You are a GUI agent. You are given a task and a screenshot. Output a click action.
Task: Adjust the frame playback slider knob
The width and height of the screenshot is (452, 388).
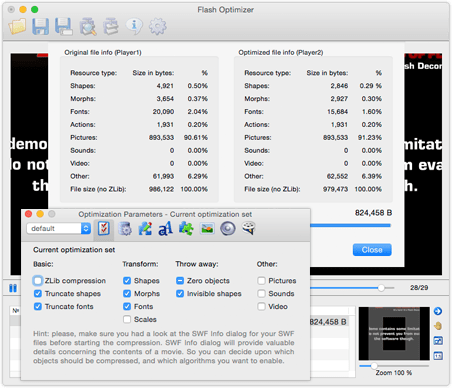coord(381,288)
